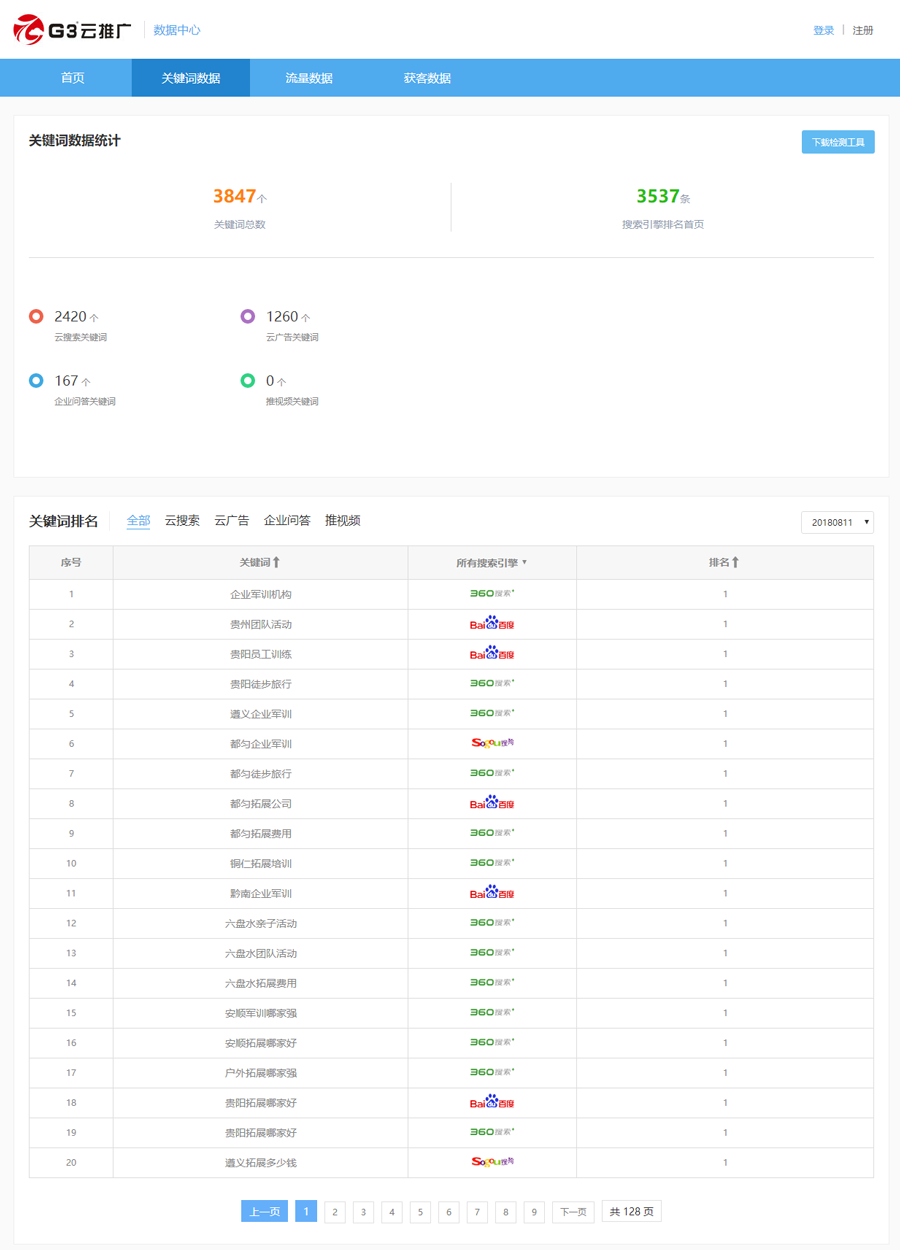This screenshot has width=900, height=1250.
Task: Click keyword 铜仁拓展培训
Action: click(x=261, y=864)
